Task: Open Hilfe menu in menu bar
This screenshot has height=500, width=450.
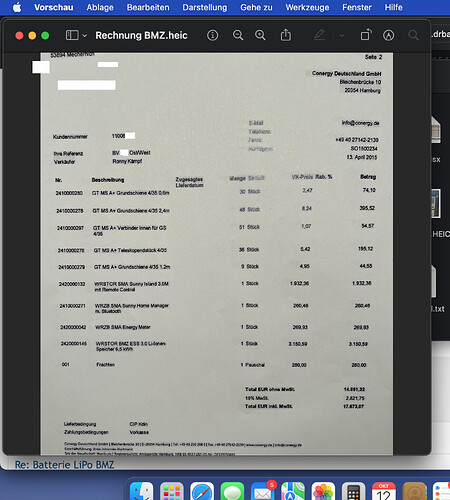Action: 393,7
